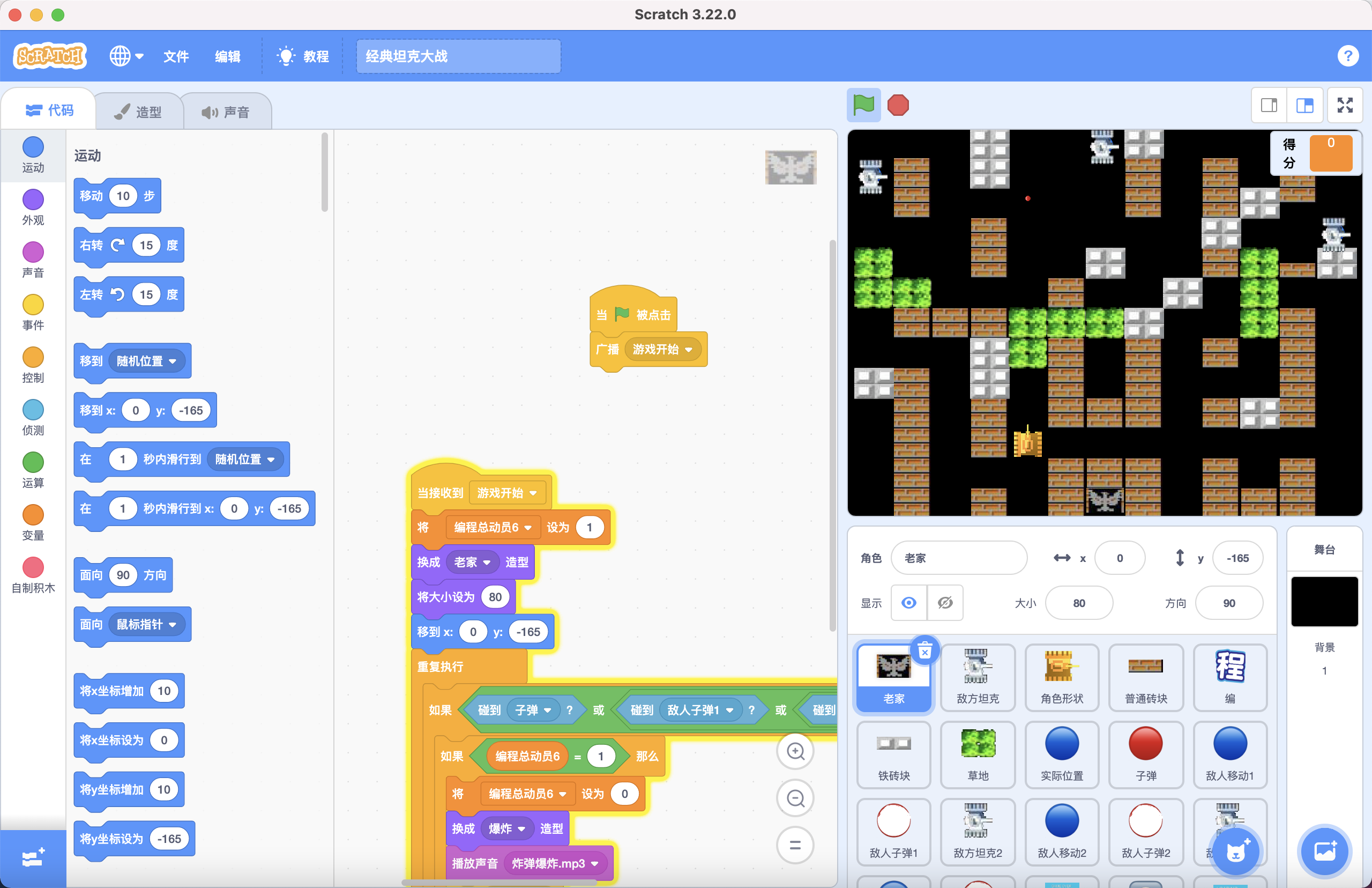Open the add extension button

point(33,858)
